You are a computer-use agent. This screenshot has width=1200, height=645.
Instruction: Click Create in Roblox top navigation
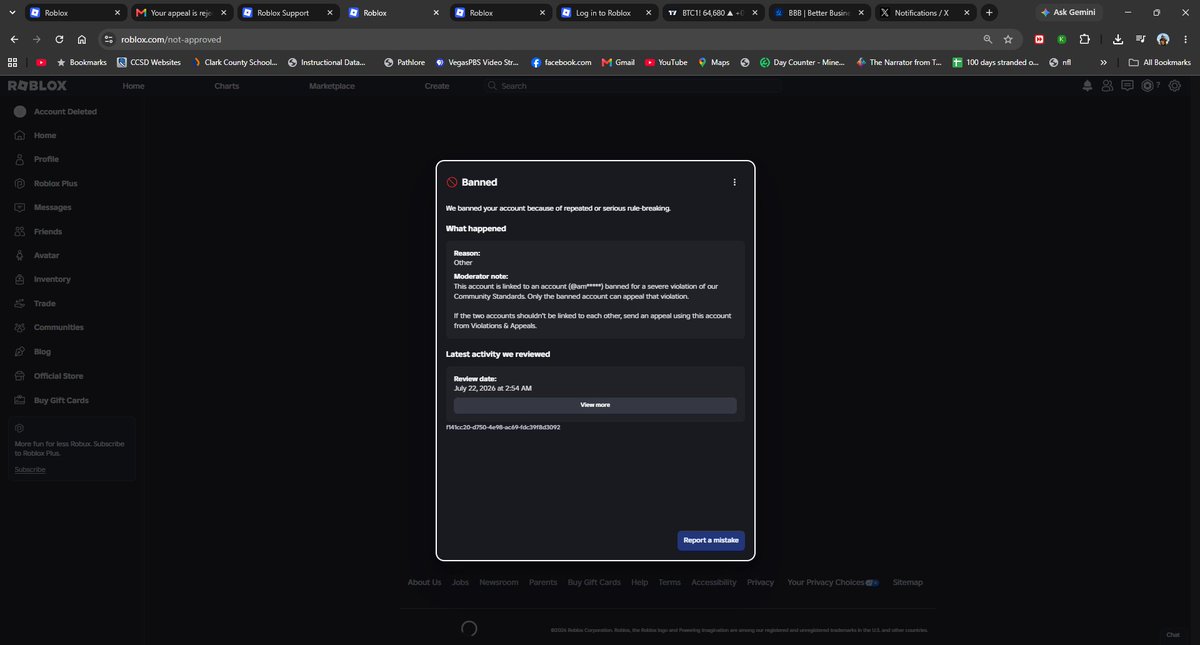437,86
